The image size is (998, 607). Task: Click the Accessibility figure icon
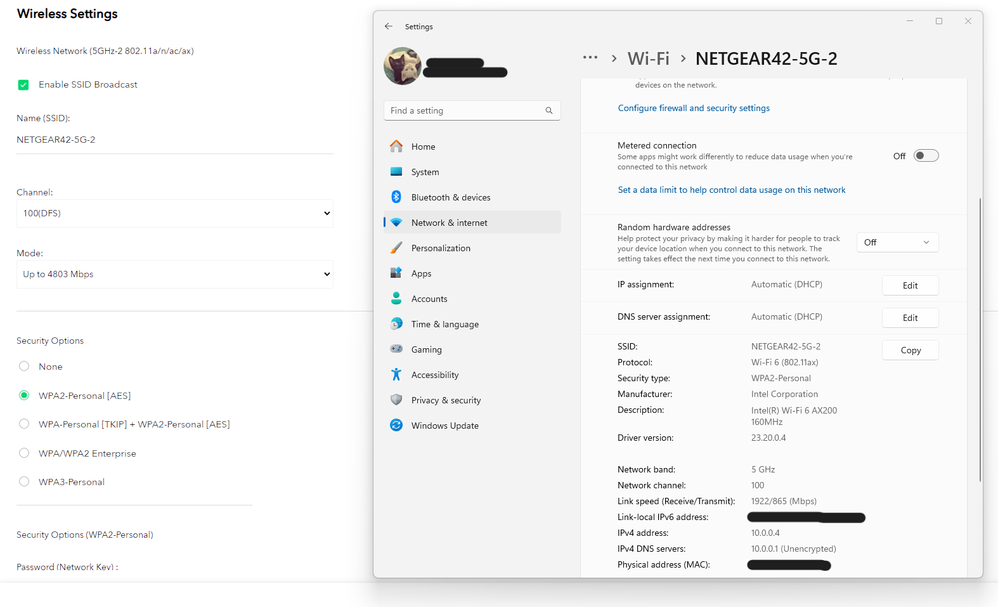click(x=396, y=375)
